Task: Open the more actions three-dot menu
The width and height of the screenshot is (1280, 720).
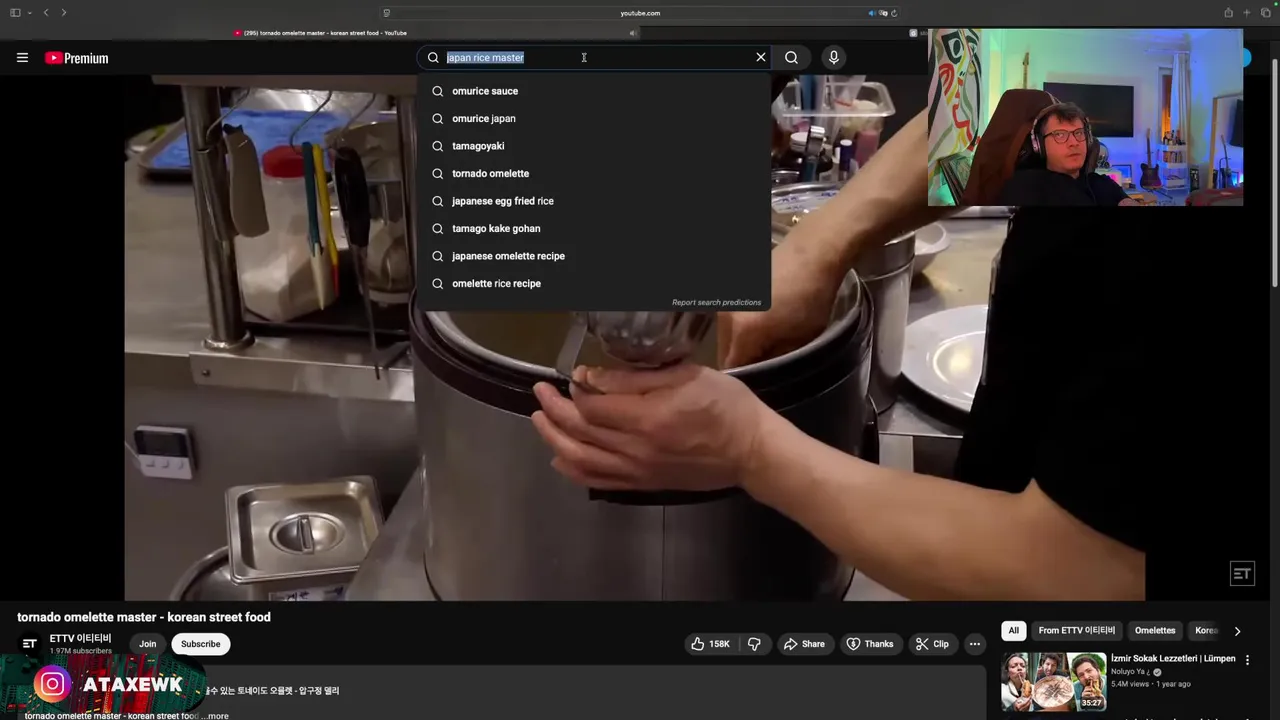Action: pos(975,644)
